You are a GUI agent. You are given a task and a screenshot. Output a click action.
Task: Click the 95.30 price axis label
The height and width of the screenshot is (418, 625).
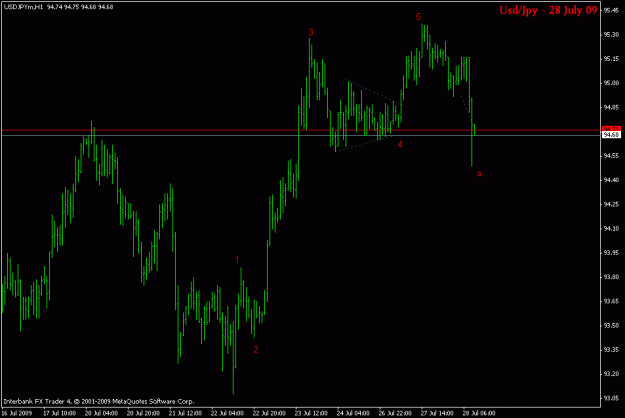[x=611, y=35]
